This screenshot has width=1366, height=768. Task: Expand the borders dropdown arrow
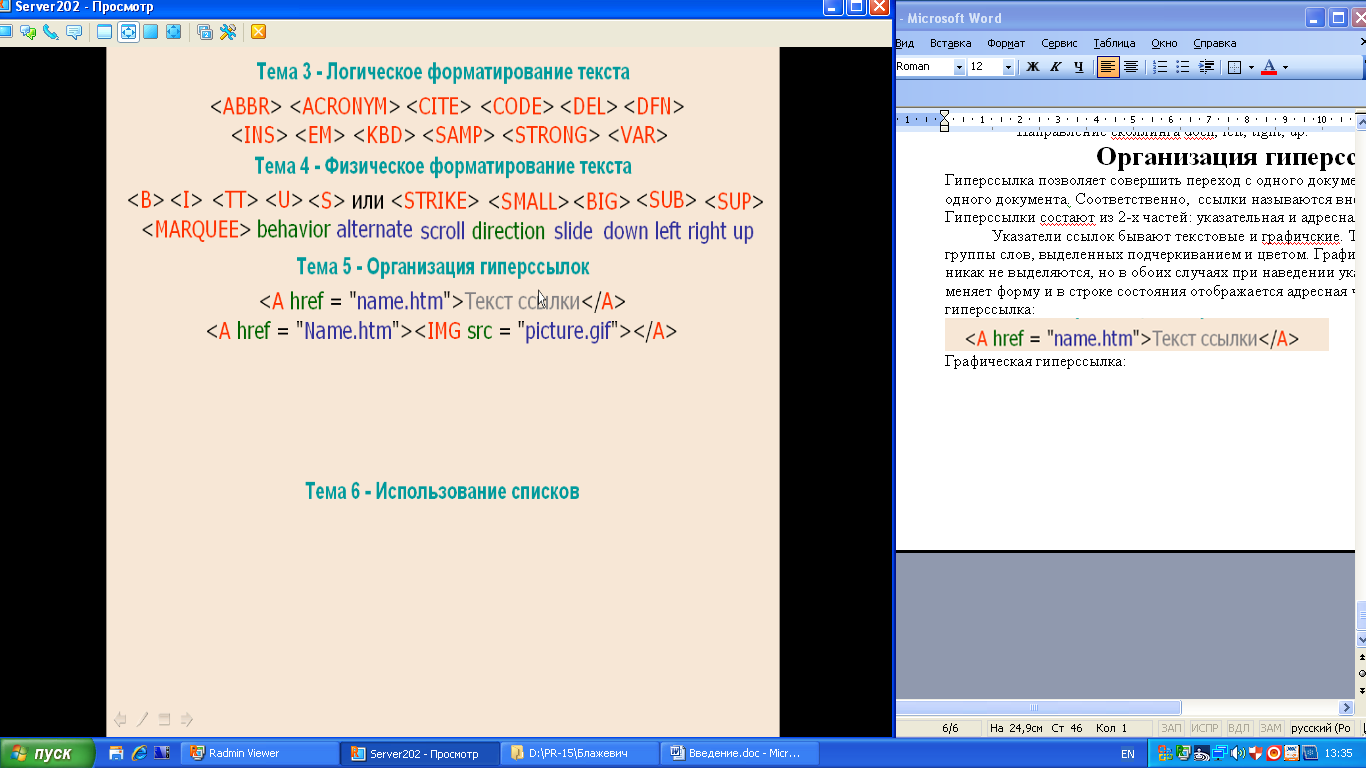(1250, 68)
